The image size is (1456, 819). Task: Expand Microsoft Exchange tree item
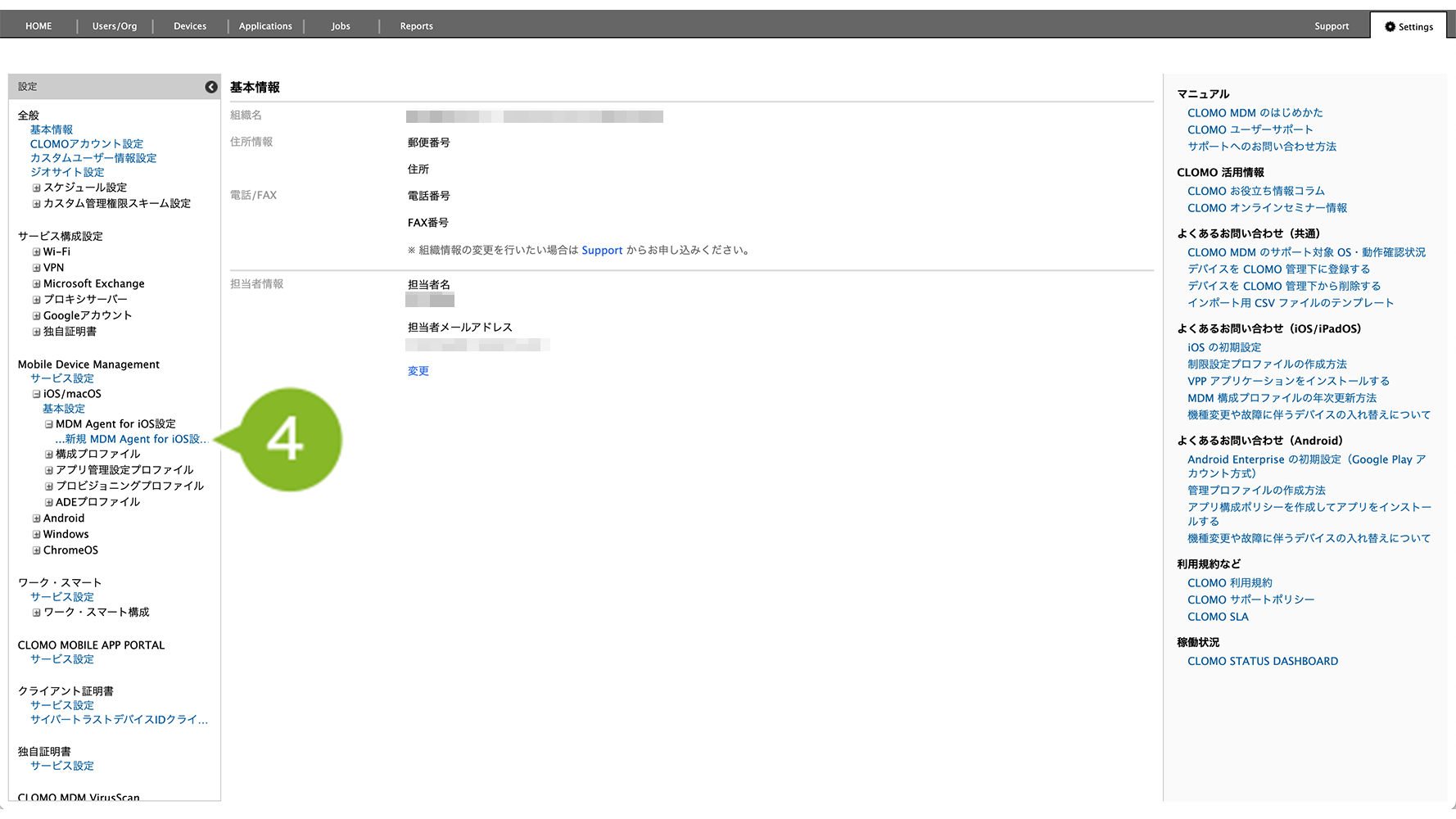pos(36,284)
